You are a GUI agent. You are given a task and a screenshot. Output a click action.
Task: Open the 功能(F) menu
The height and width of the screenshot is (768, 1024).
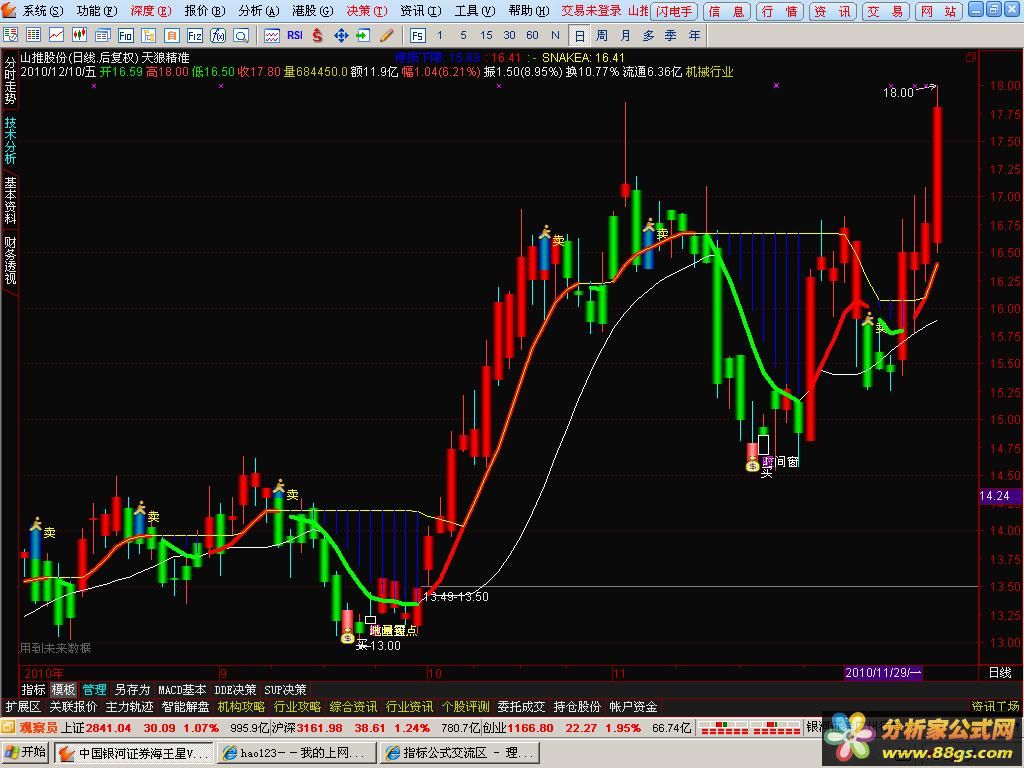click(x=96, y=10)
